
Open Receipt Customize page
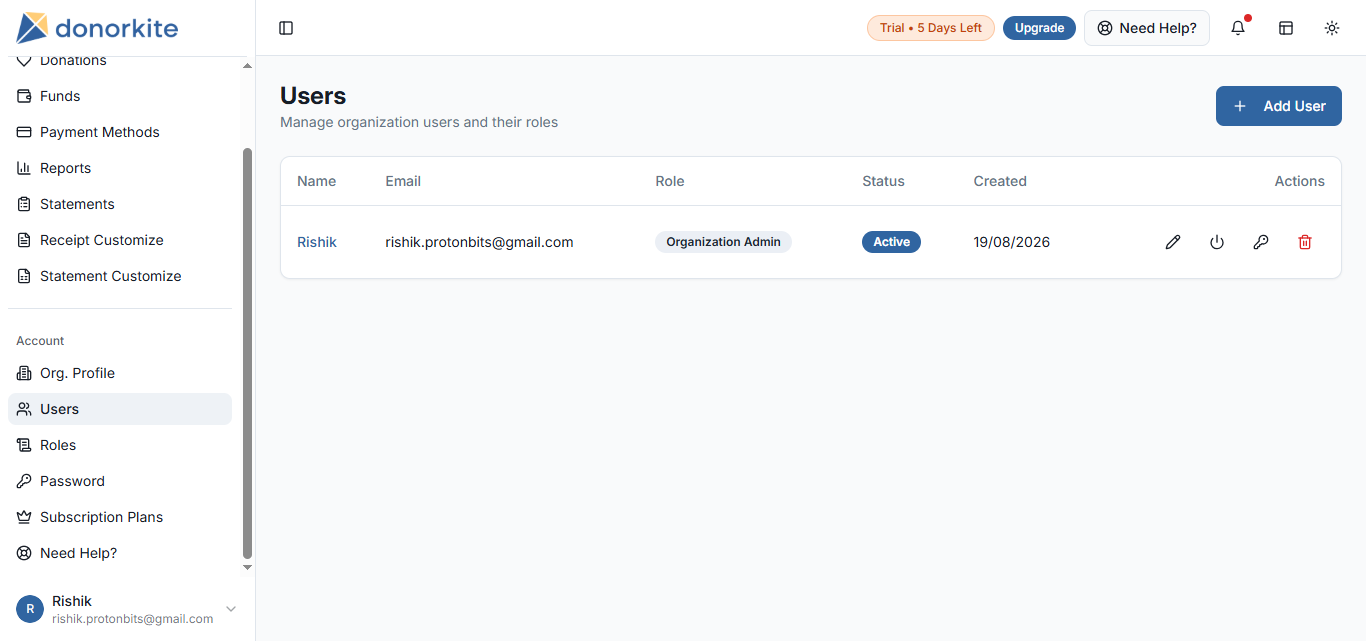(x=120, y=240)
